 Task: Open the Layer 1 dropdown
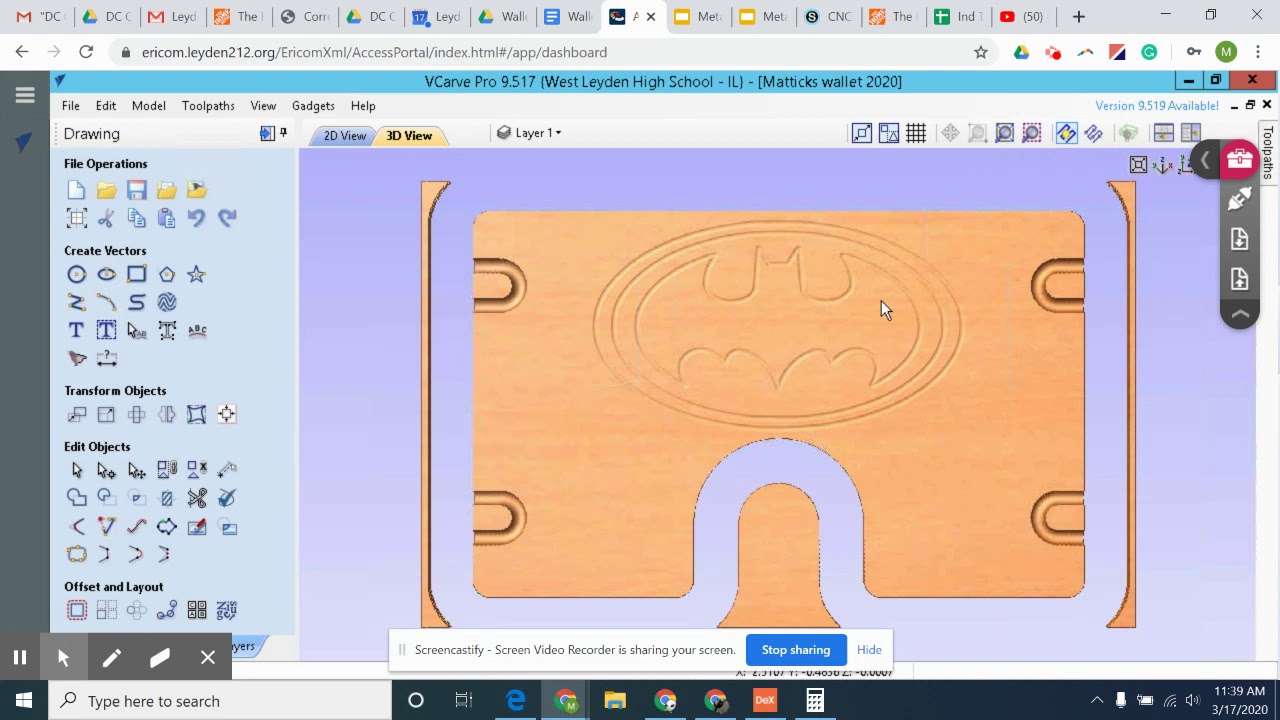pyautogui.click(x=529, y=133)
